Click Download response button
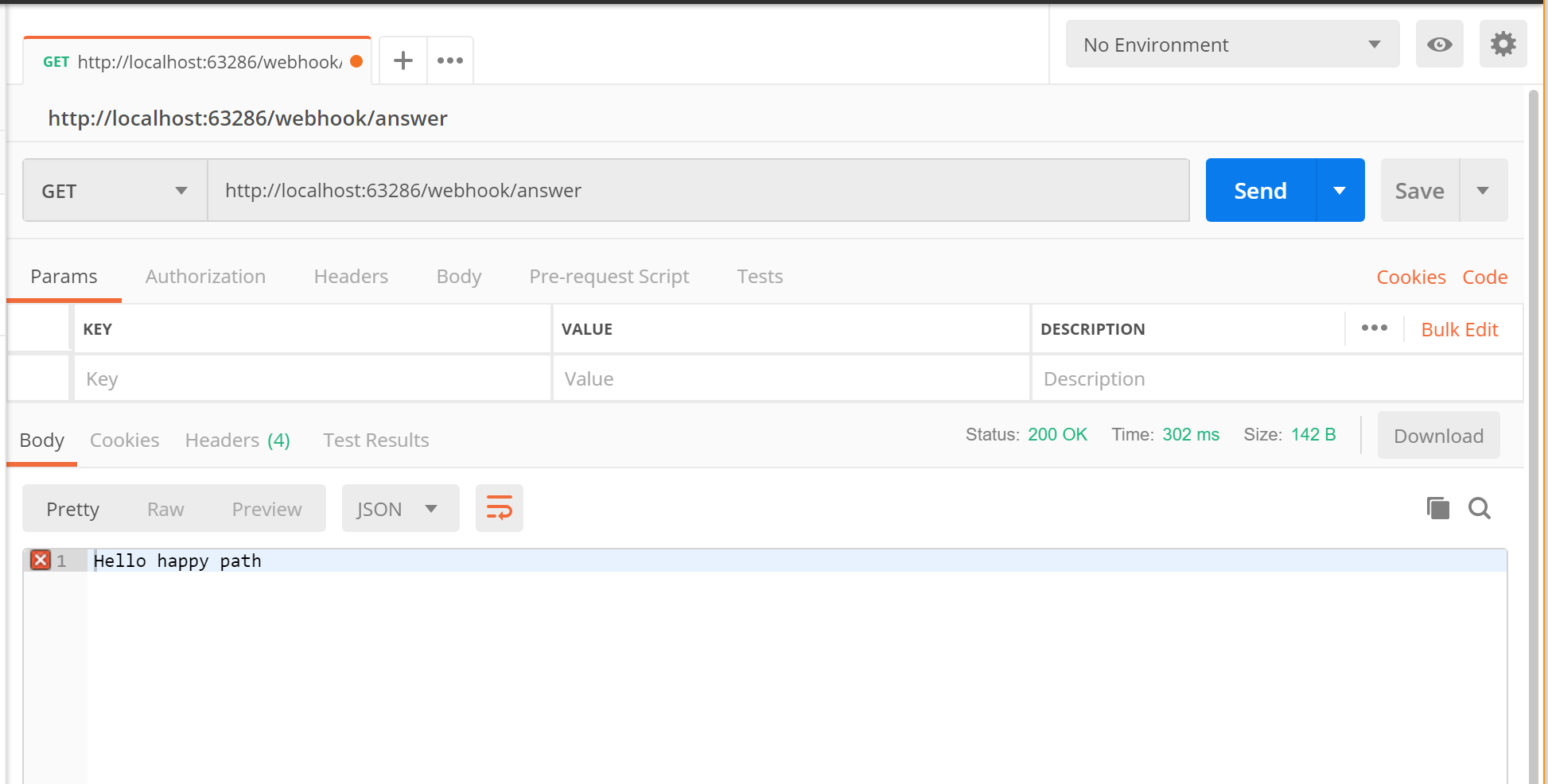Viewport: 1548px width, 784px height. [x=1438, y=436]
